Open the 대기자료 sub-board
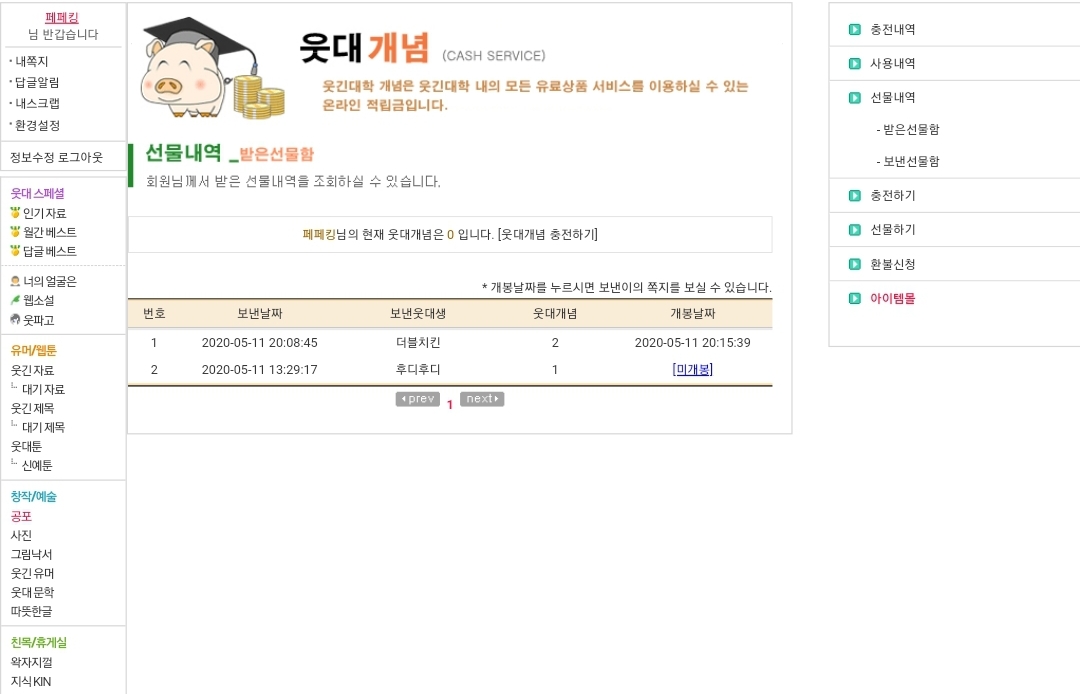This screenshot has height=694, width=1080. tap(43, 390)
